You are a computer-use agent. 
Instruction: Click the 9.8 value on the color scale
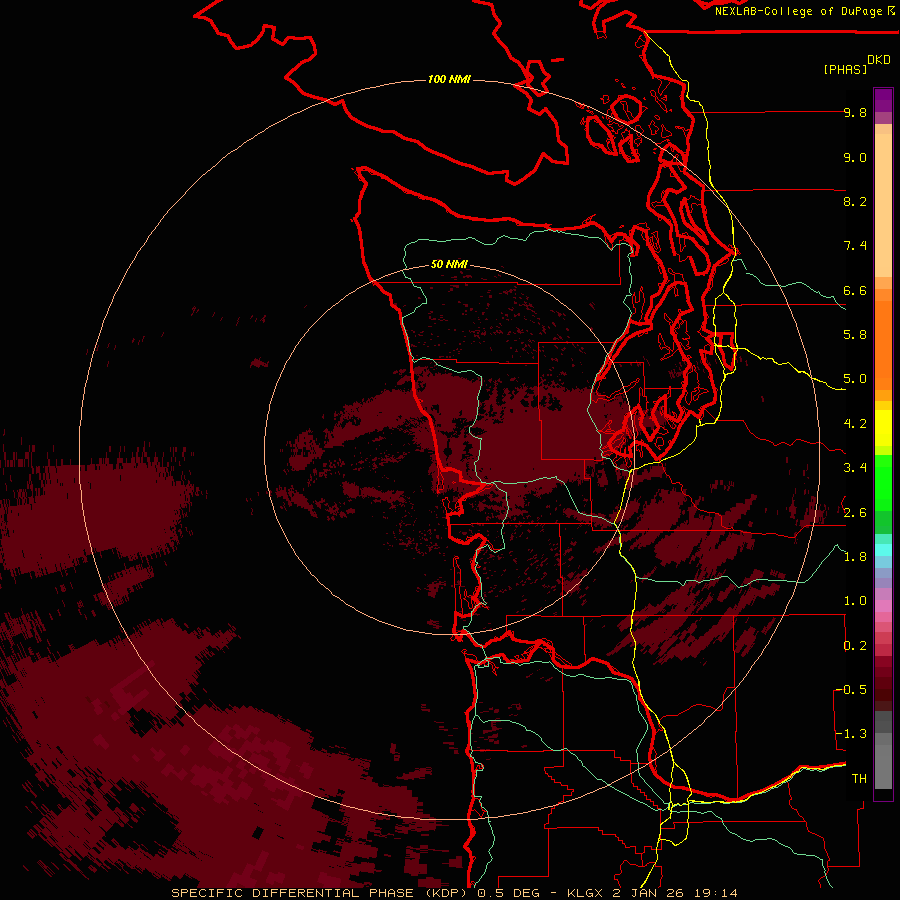tap(855, 112)
